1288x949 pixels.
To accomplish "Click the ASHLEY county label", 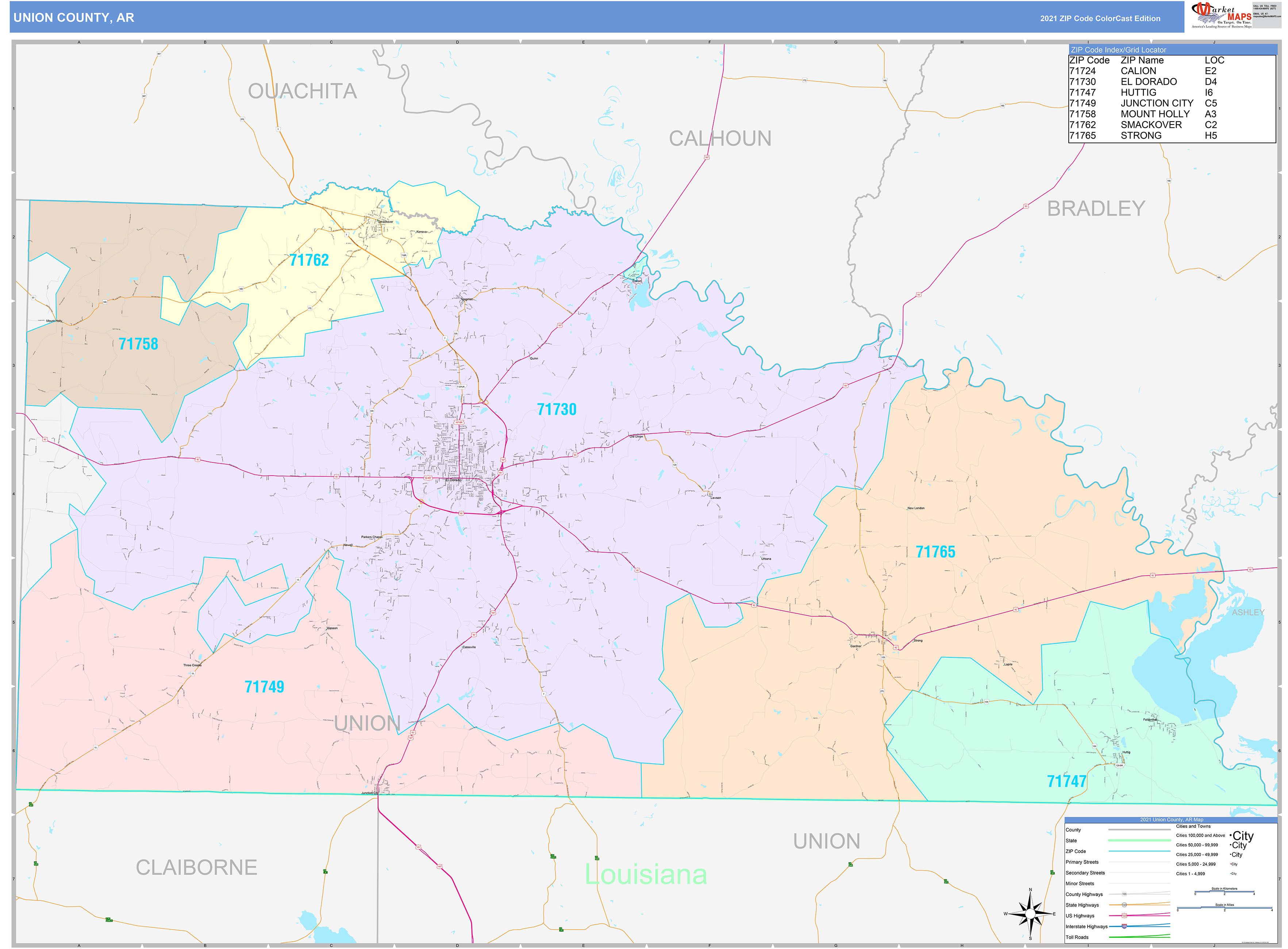I will (x=1248, y=612).
